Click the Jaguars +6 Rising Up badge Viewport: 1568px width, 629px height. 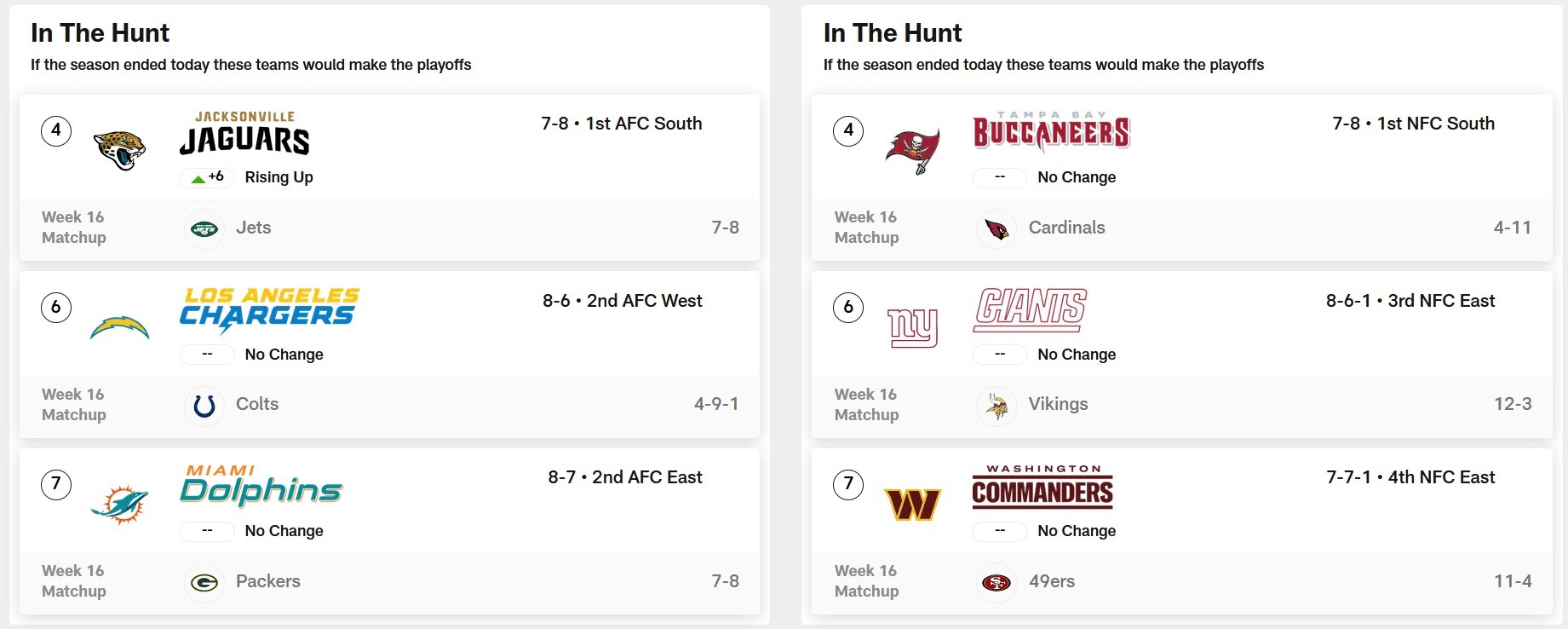tap(207, 177)
